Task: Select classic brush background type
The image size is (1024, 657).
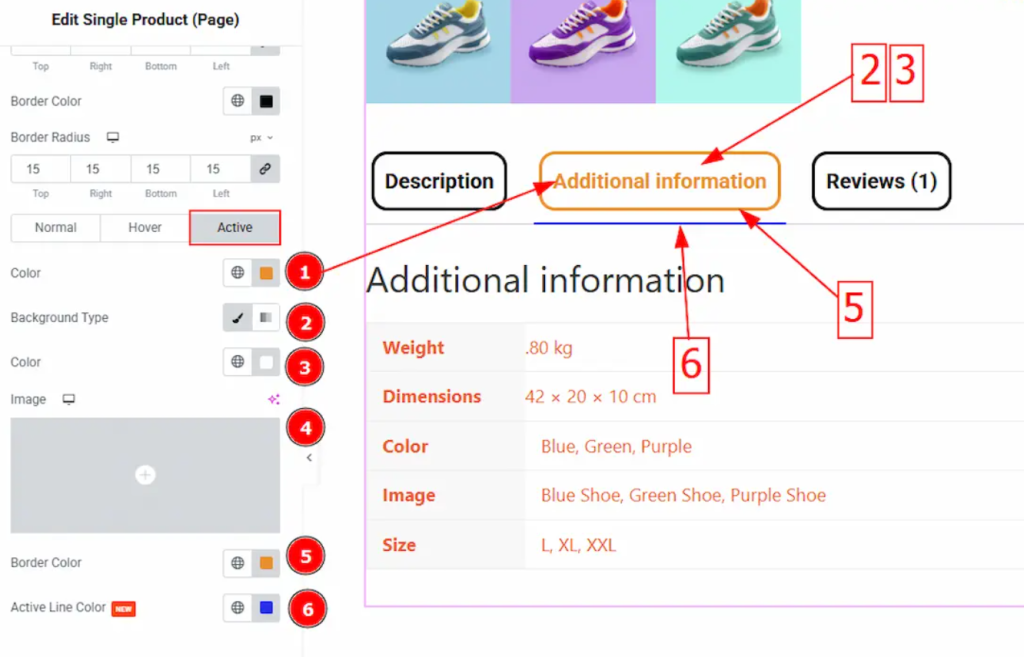Action: tap(238, 318)
